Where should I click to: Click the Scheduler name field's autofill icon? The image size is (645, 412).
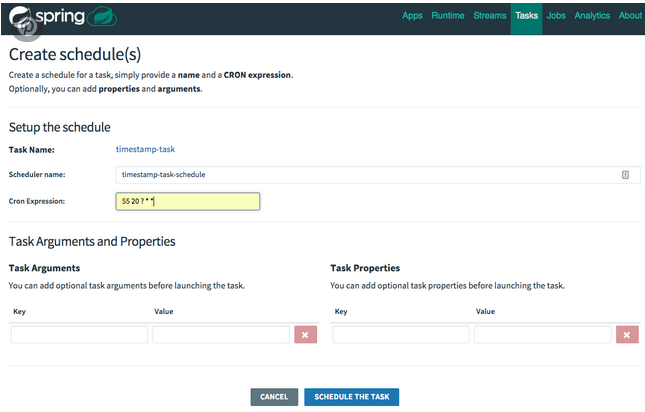(x=625, y=174)
